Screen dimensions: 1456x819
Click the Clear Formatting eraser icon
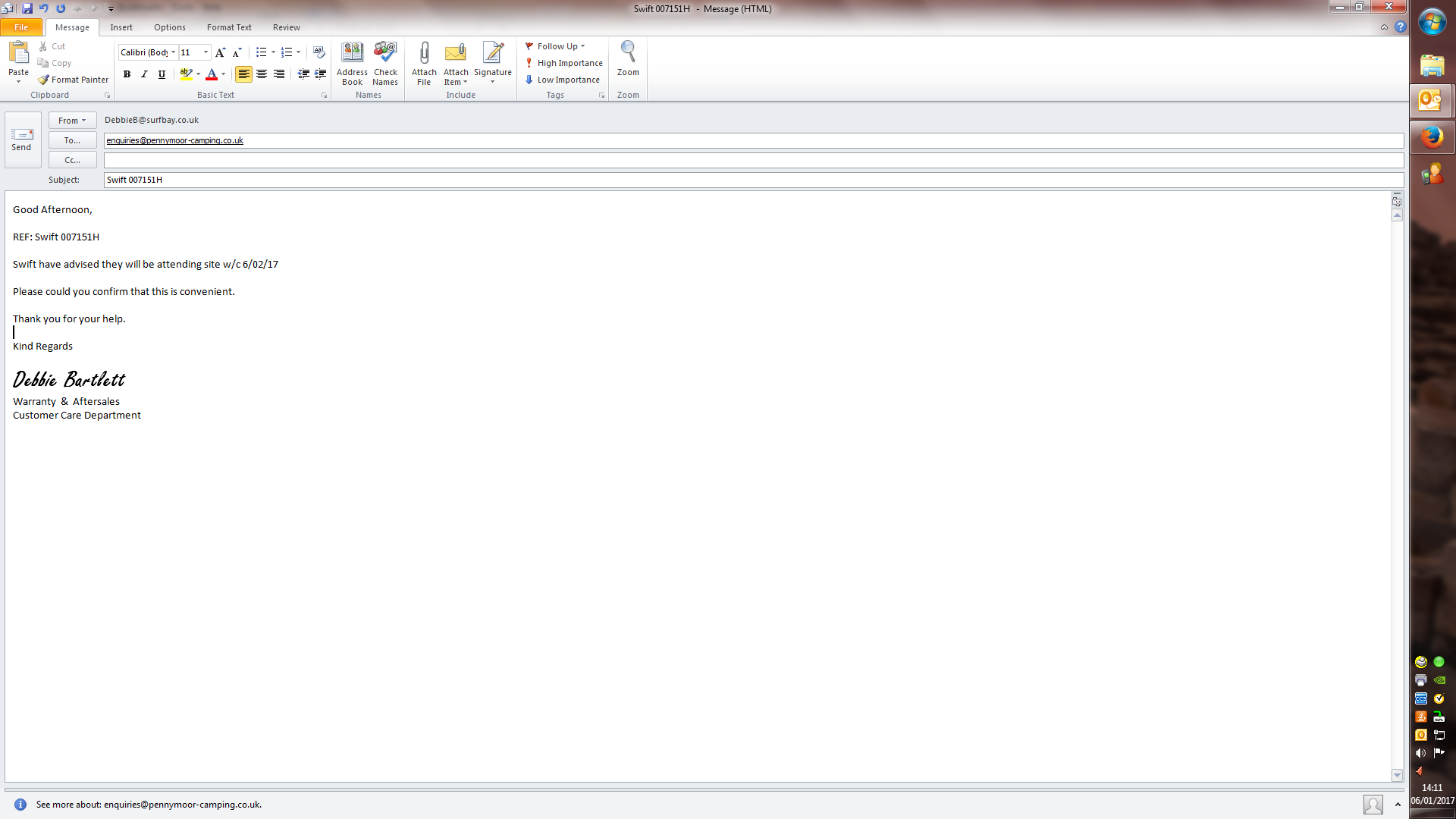pyautogui.click(x=319, y=52)
